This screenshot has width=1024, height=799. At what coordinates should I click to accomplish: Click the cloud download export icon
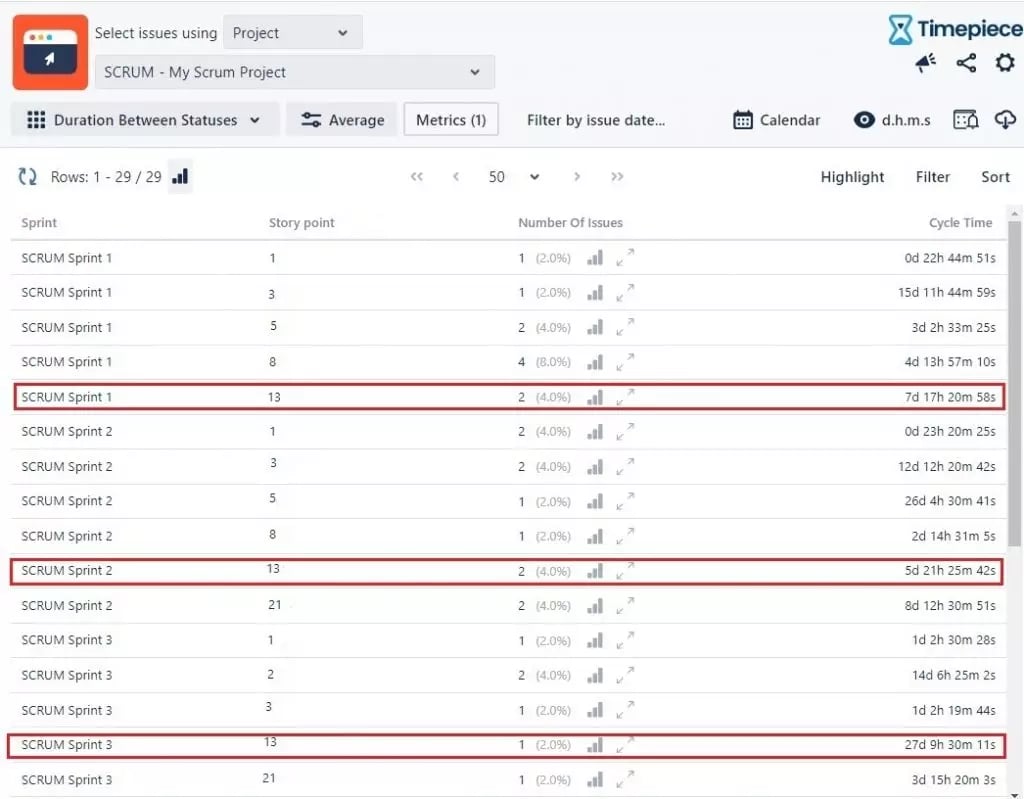click(x=1004, y=120)
